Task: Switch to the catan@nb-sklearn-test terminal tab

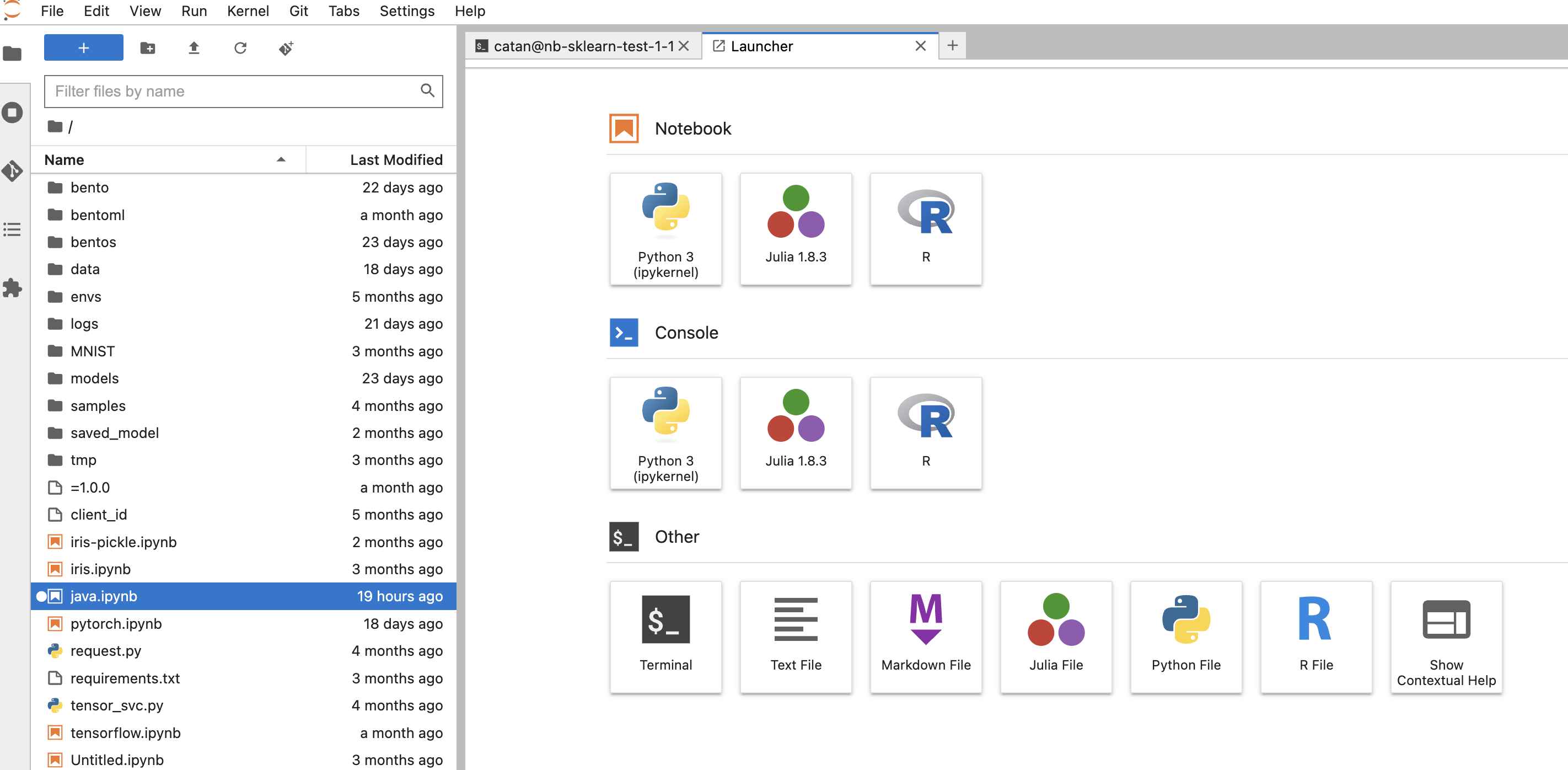Action: tap(583, 46)
